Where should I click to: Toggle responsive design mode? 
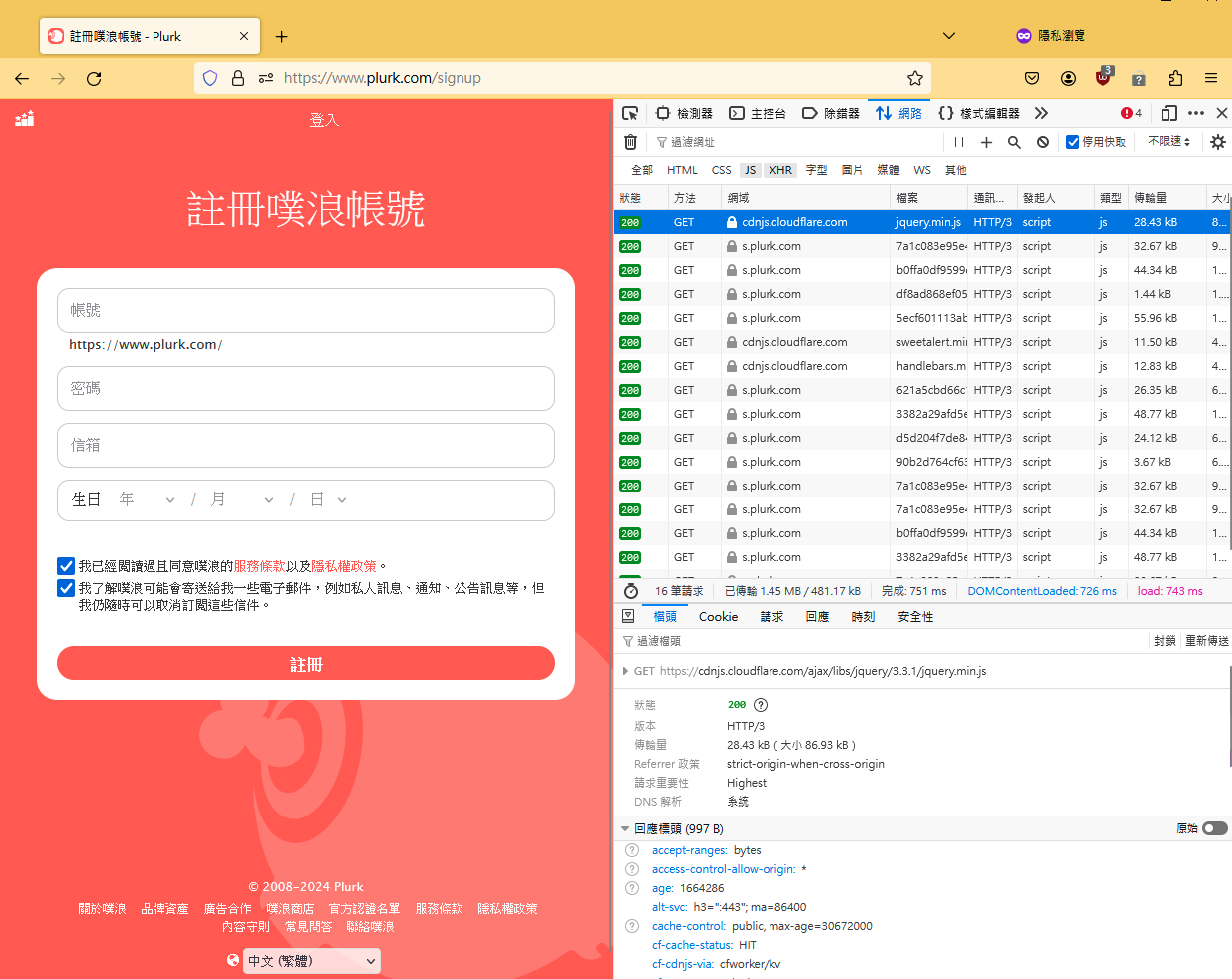tap(1169, 113)
